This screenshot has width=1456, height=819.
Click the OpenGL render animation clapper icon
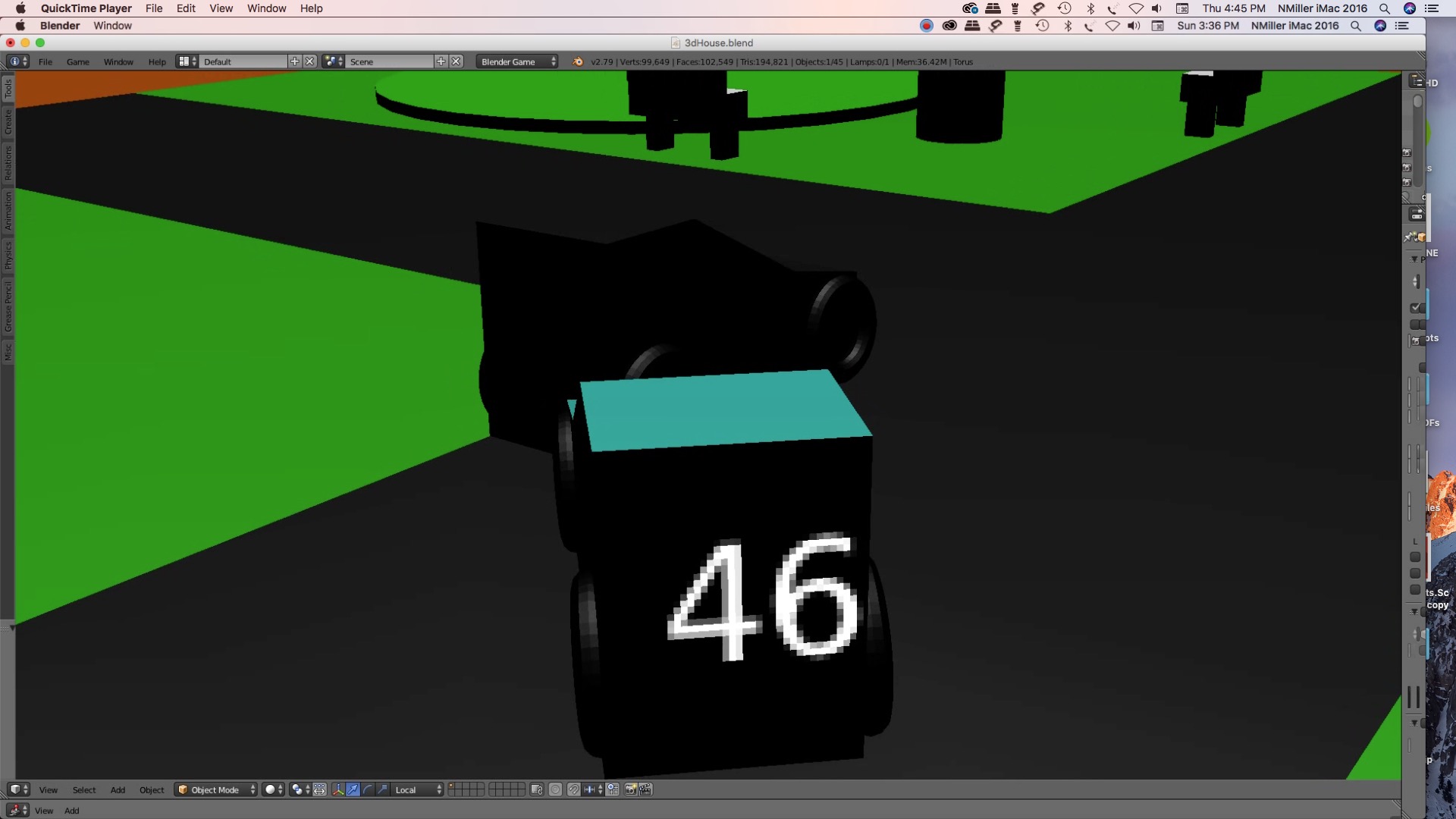[645, 789]
